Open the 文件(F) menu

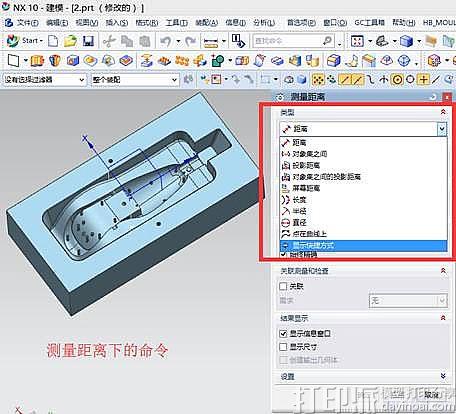(24, 23)
